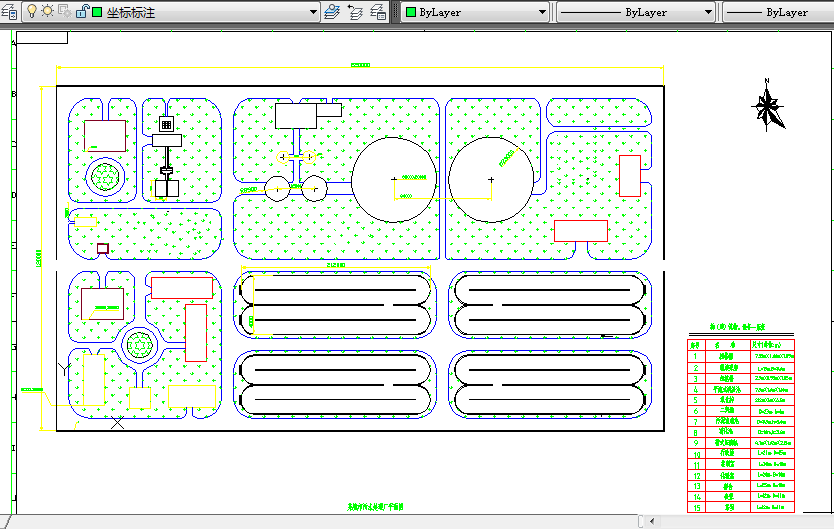Viewport: 834px width, 529px height.
Task: Toggle the layer on/off lightbulb icon
Action: click(31, 12)
